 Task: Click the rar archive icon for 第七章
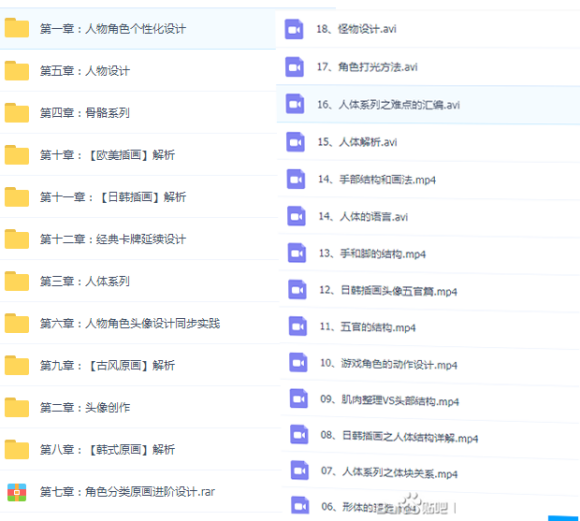[17, 492]
